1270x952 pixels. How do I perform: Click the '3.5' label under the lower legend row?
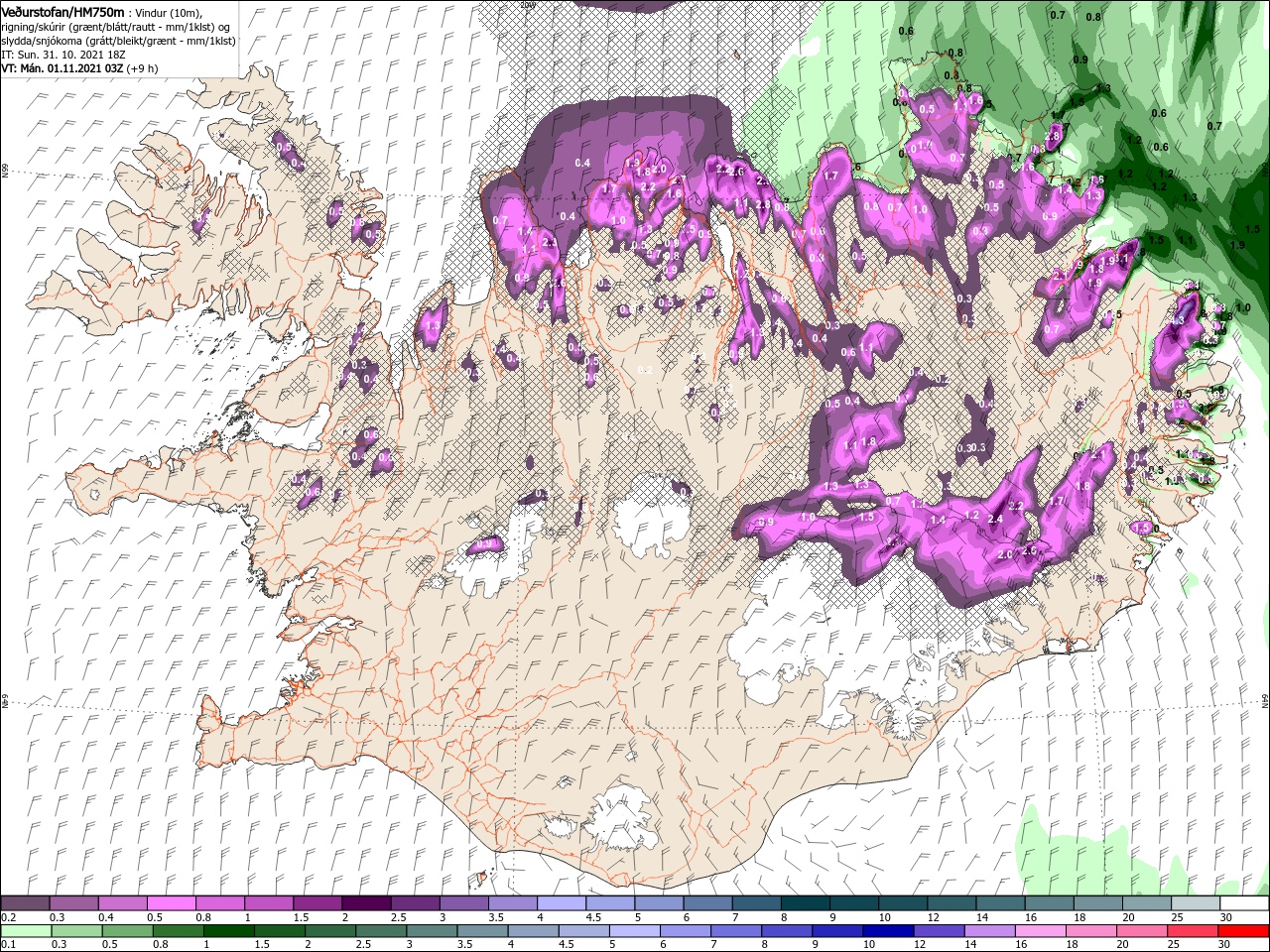tap(464, 945)
